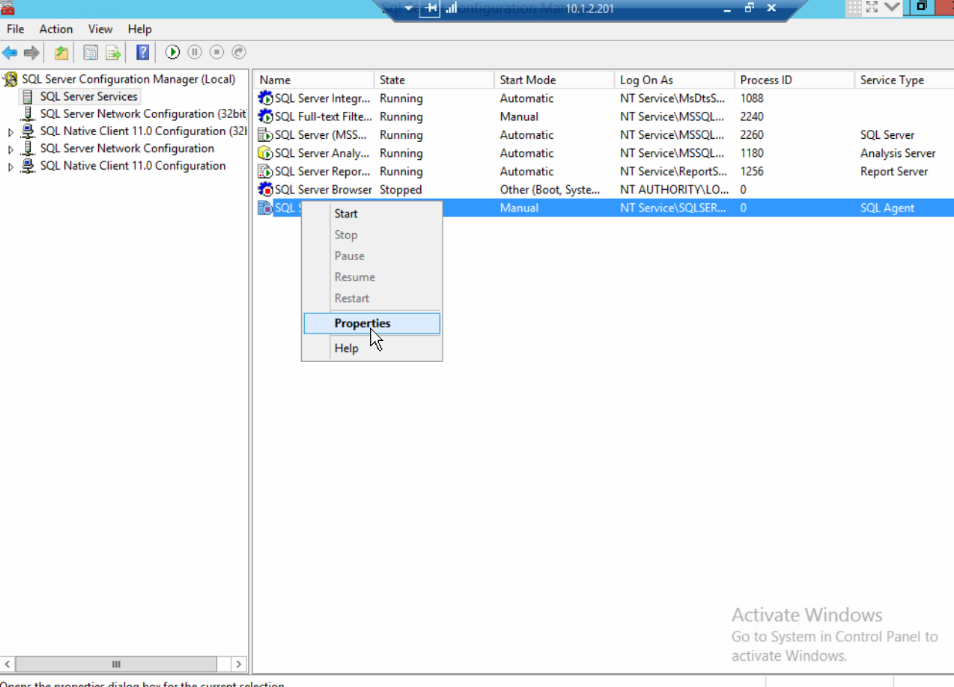Click the Stopped state of SQL Server Browser
Viewport: 954px width, 687px height.
[400, 189]
